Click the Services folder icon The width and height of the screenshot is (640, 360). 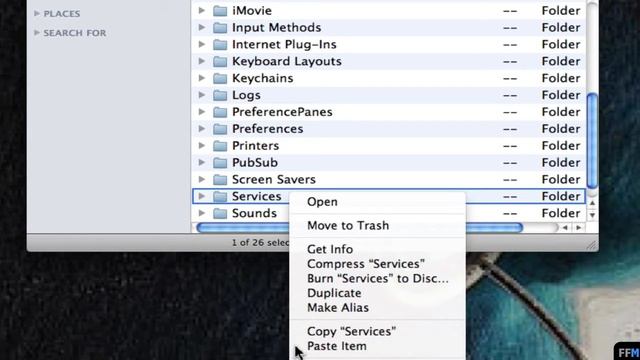coord(220,196)
